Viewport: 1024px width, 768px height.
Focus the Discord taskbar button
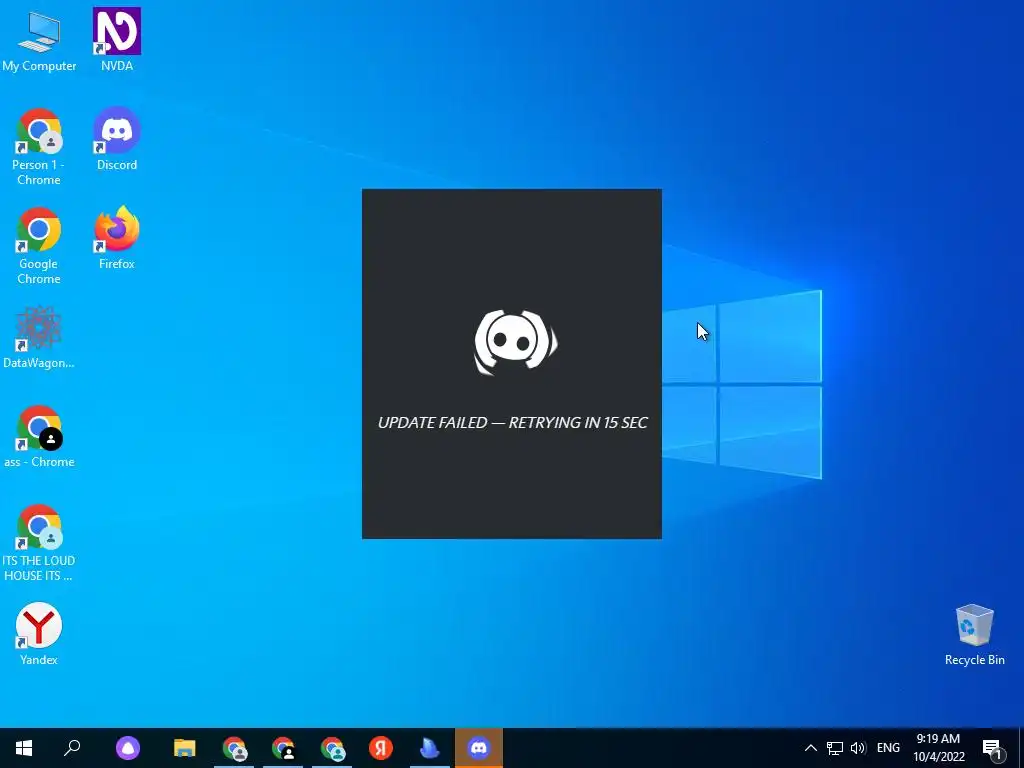(479, 748)
